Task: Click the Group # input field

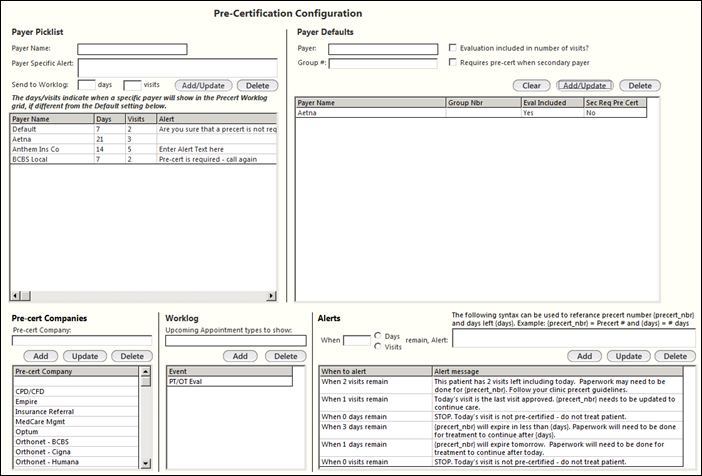Action: [x=383, y=64]
